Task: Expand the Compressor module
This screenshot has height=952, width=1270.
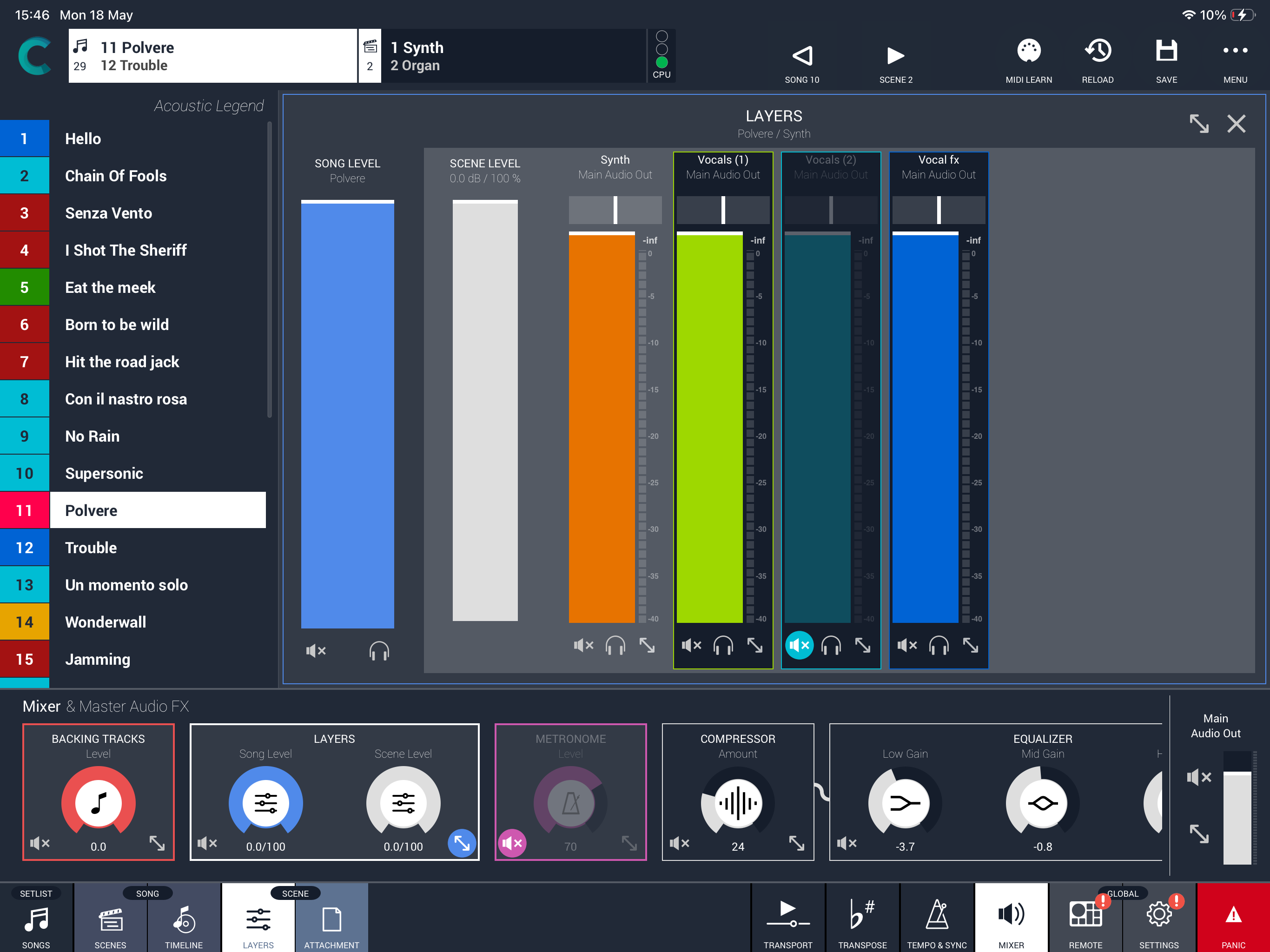Action: (796, 843)
